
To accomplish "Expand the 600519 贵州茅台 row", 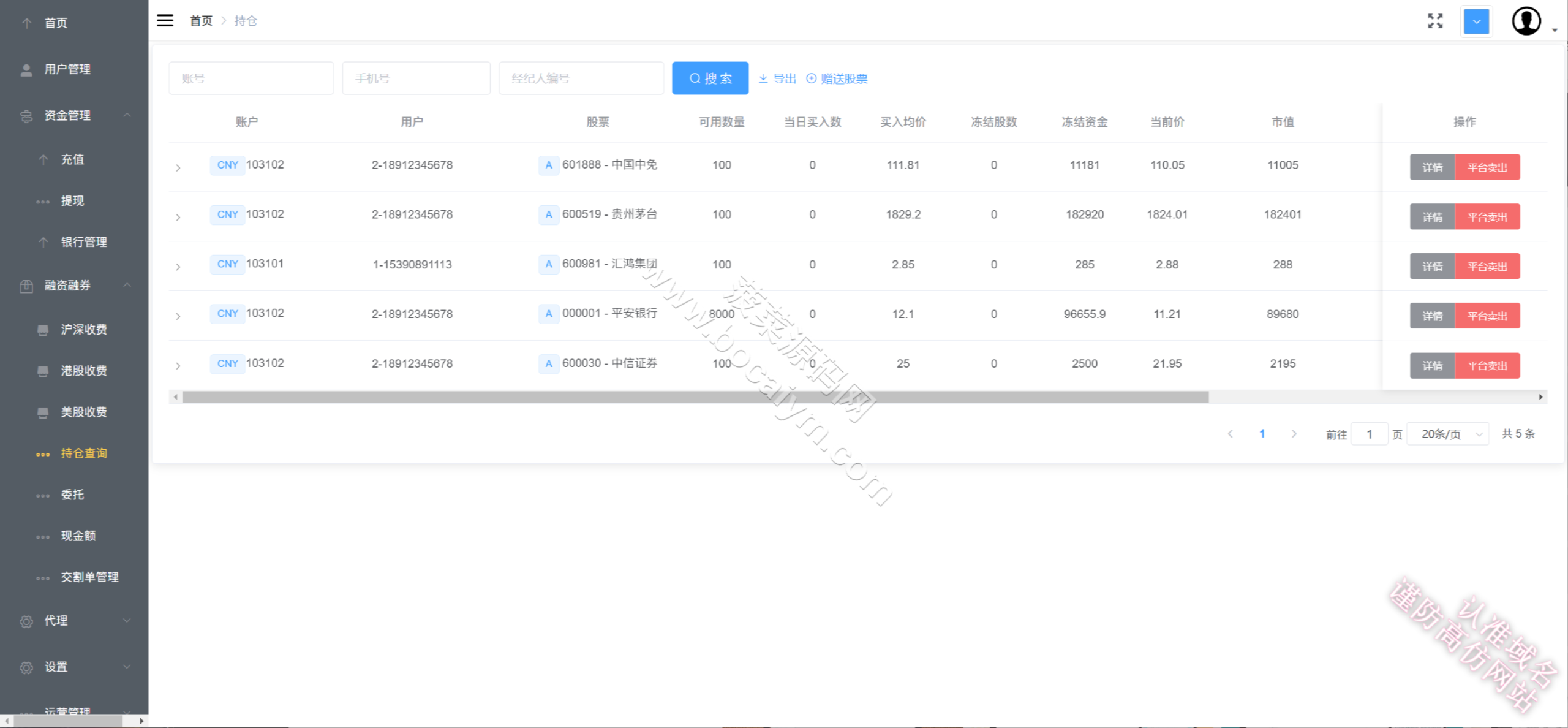I will pyautogui.click(x=178, y=217).
